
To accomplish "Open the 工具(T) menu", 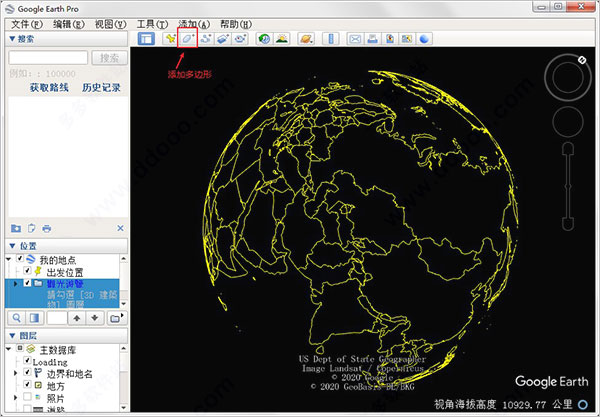I will coord(152,24).
